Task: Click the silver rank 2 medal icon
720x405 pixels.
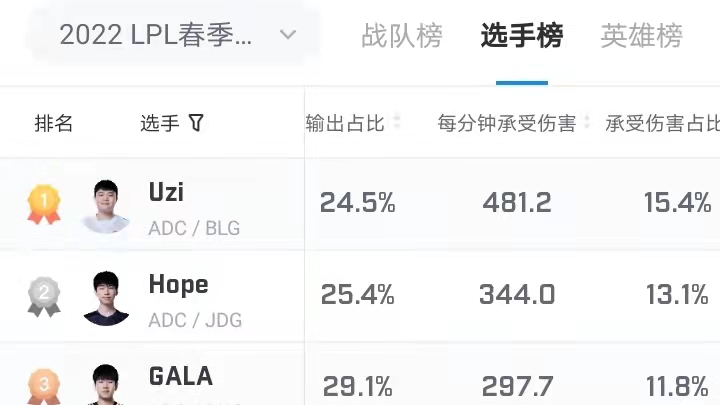Action: pyautogui.click(x=44, y=297)
